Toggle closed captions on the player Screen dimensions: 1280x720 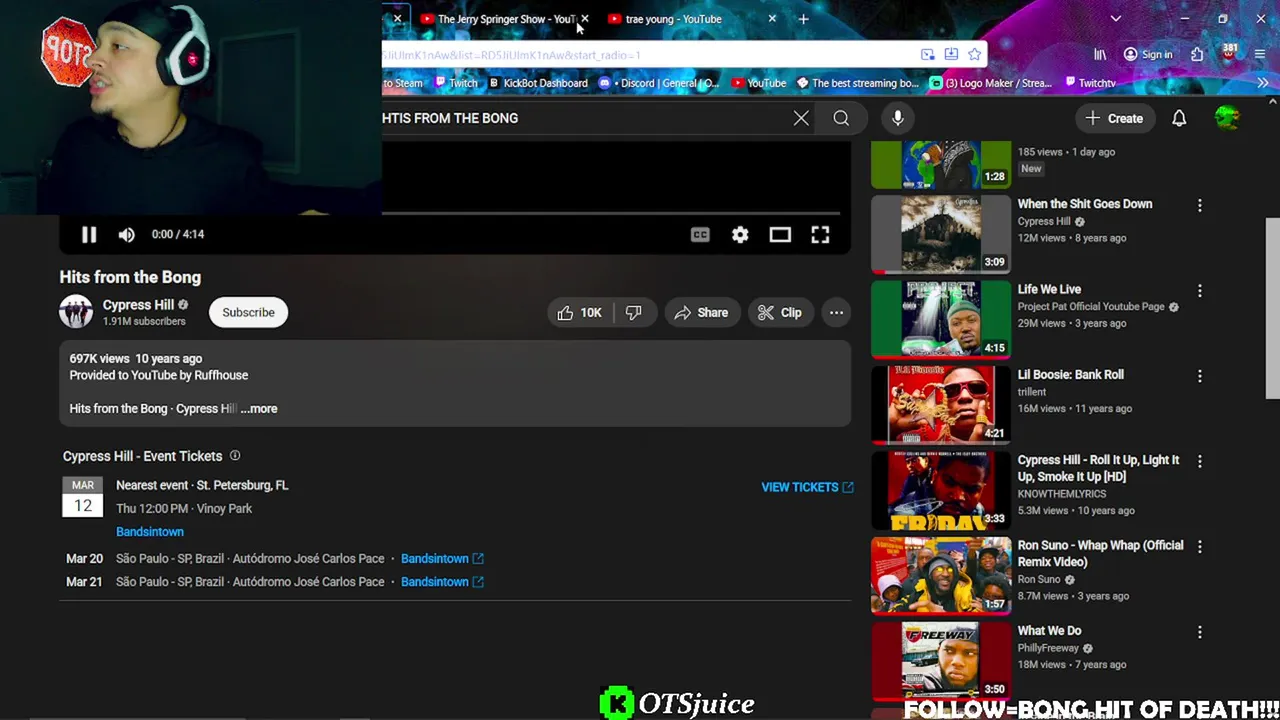click(700, 234)
